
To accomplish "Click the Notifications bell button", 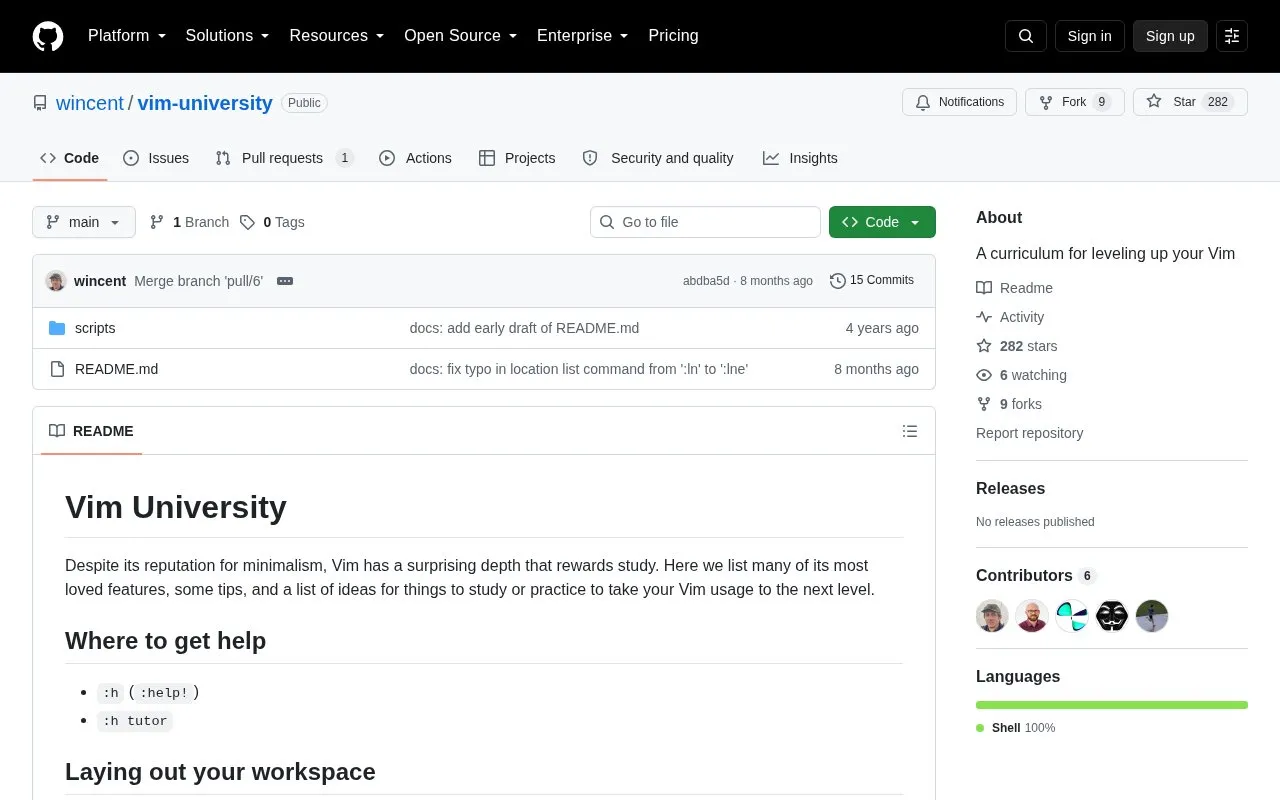I will pos(960,102).
